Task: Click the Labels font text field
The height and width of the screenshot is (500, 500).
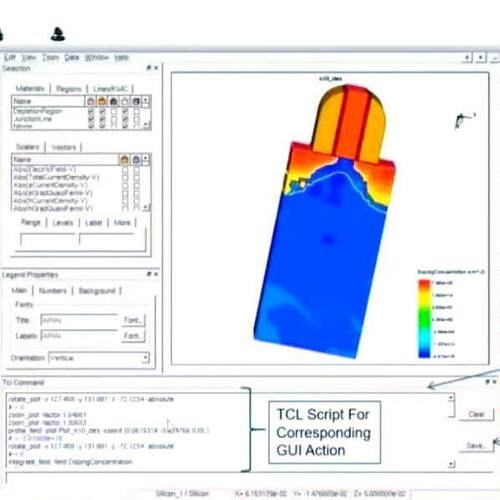Action: 79,336
